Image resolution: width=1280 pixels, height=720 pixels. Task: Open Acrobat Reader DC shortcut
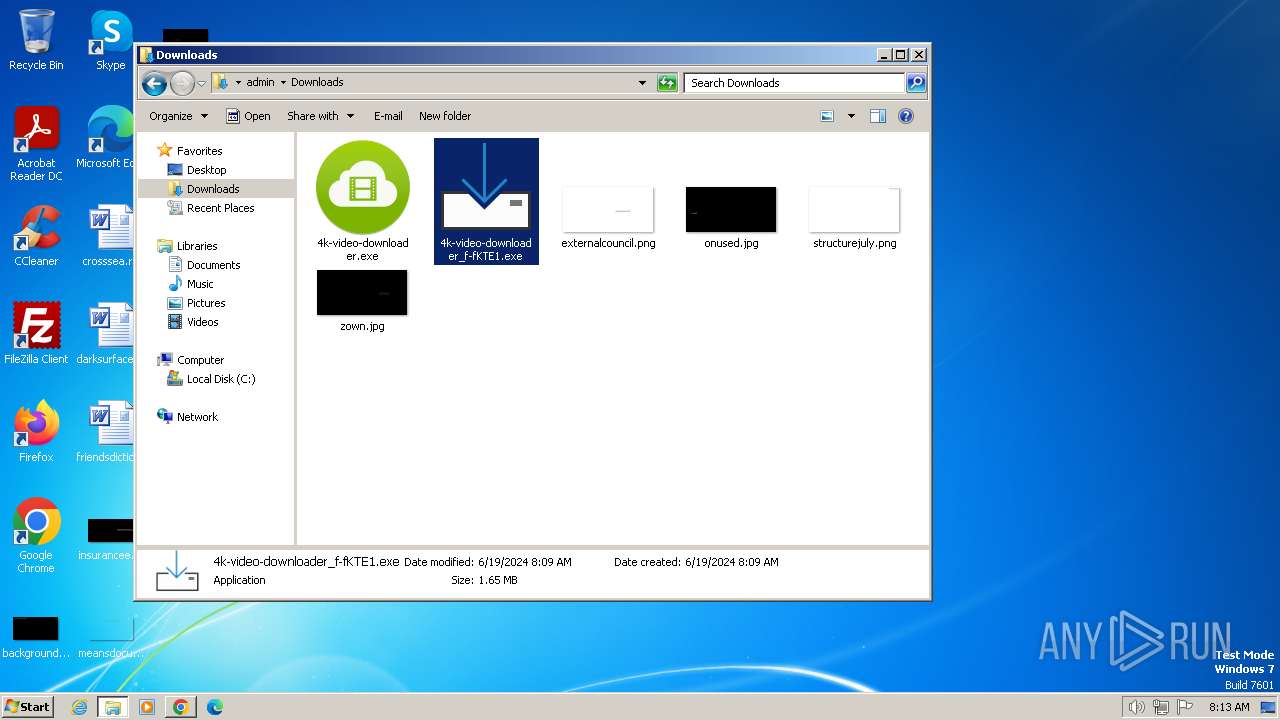pos(36,144)
